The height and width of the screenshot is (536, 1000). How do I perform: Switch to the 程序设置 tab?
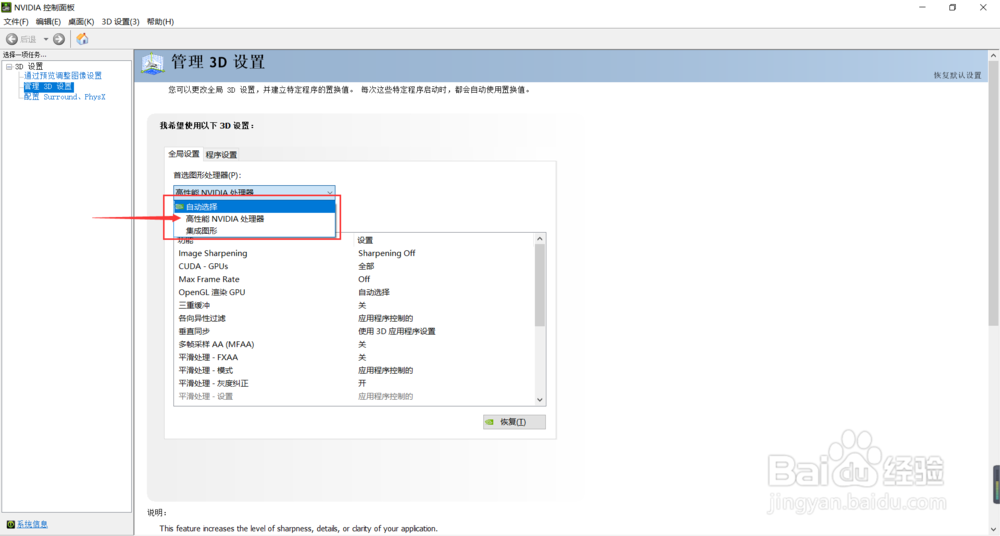click(x=221, y=154)
